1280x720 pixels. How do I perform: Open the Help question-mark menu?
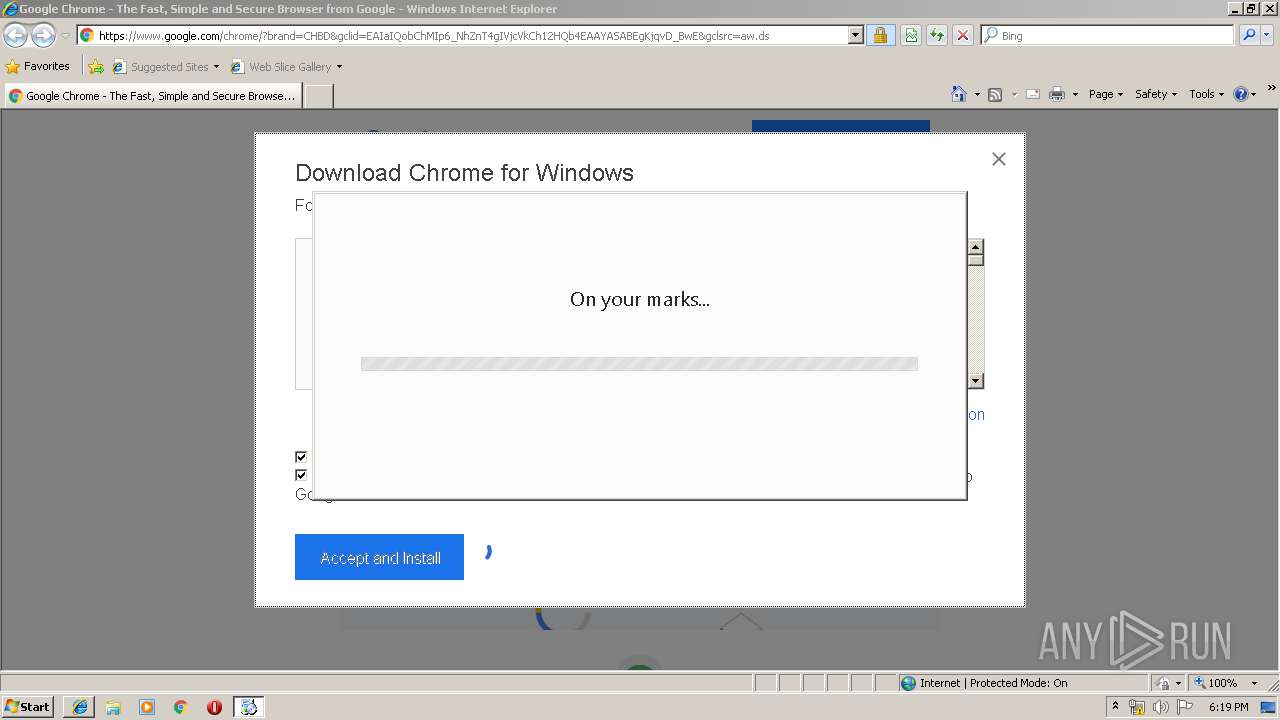(1245, 94)
